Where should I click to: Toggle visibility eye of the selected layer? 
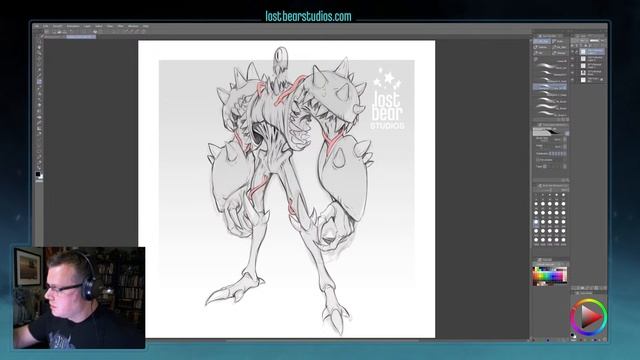pyautogui.click(x=572, y=51)
